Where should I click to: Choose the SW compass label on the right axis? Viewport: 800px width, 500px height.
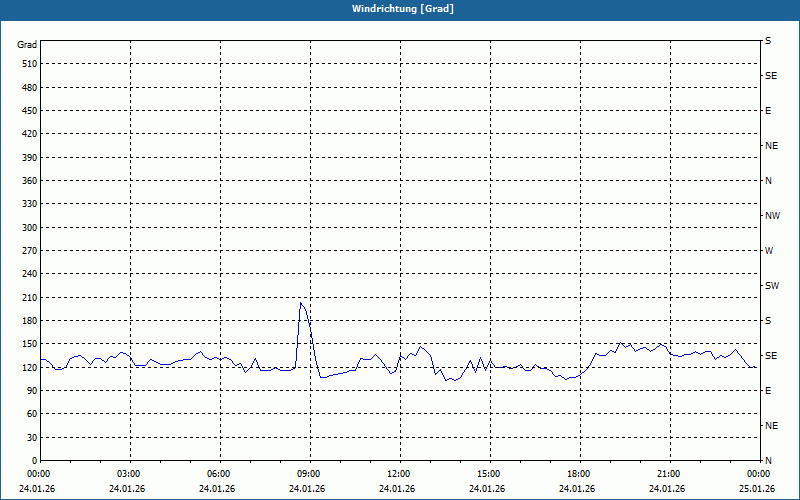(x=772, y=286)
